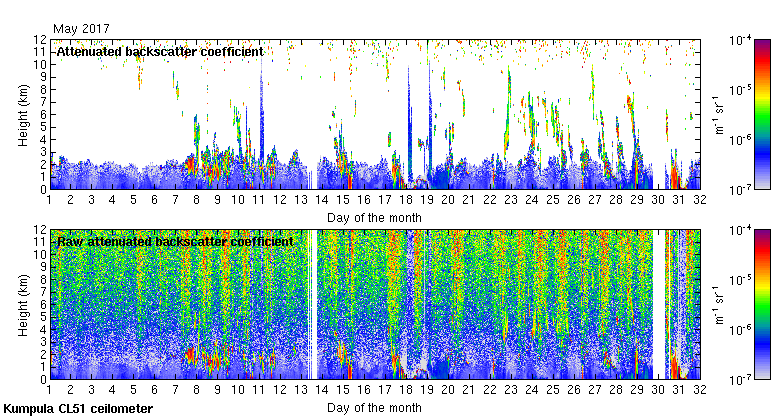Click the 10⁻⁵ label on the upper colorbar
Image resolution: width=780 pixels, height=420 pixels.
tap(740, 90)
